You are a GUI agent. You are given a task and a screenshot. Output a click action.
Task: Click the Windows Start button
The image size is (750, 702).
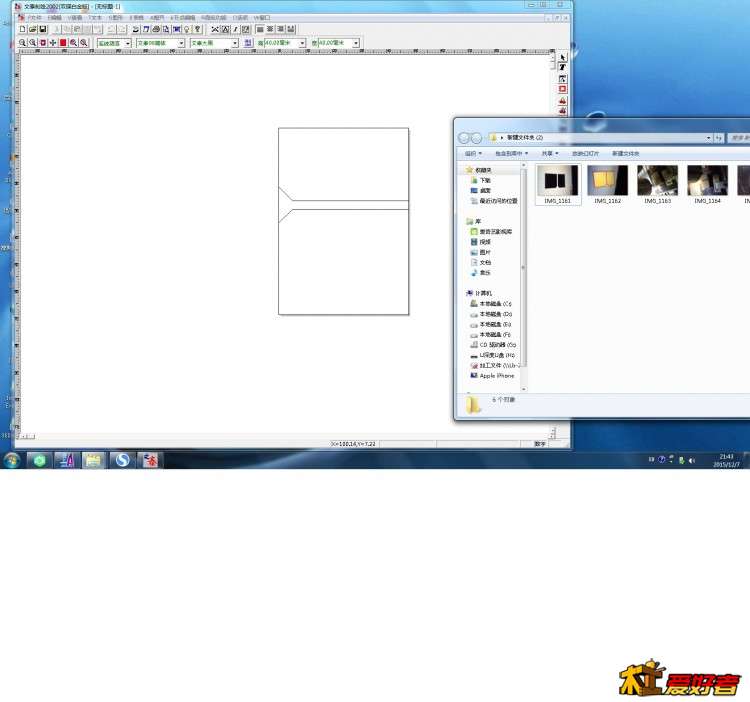click(12, 460)
